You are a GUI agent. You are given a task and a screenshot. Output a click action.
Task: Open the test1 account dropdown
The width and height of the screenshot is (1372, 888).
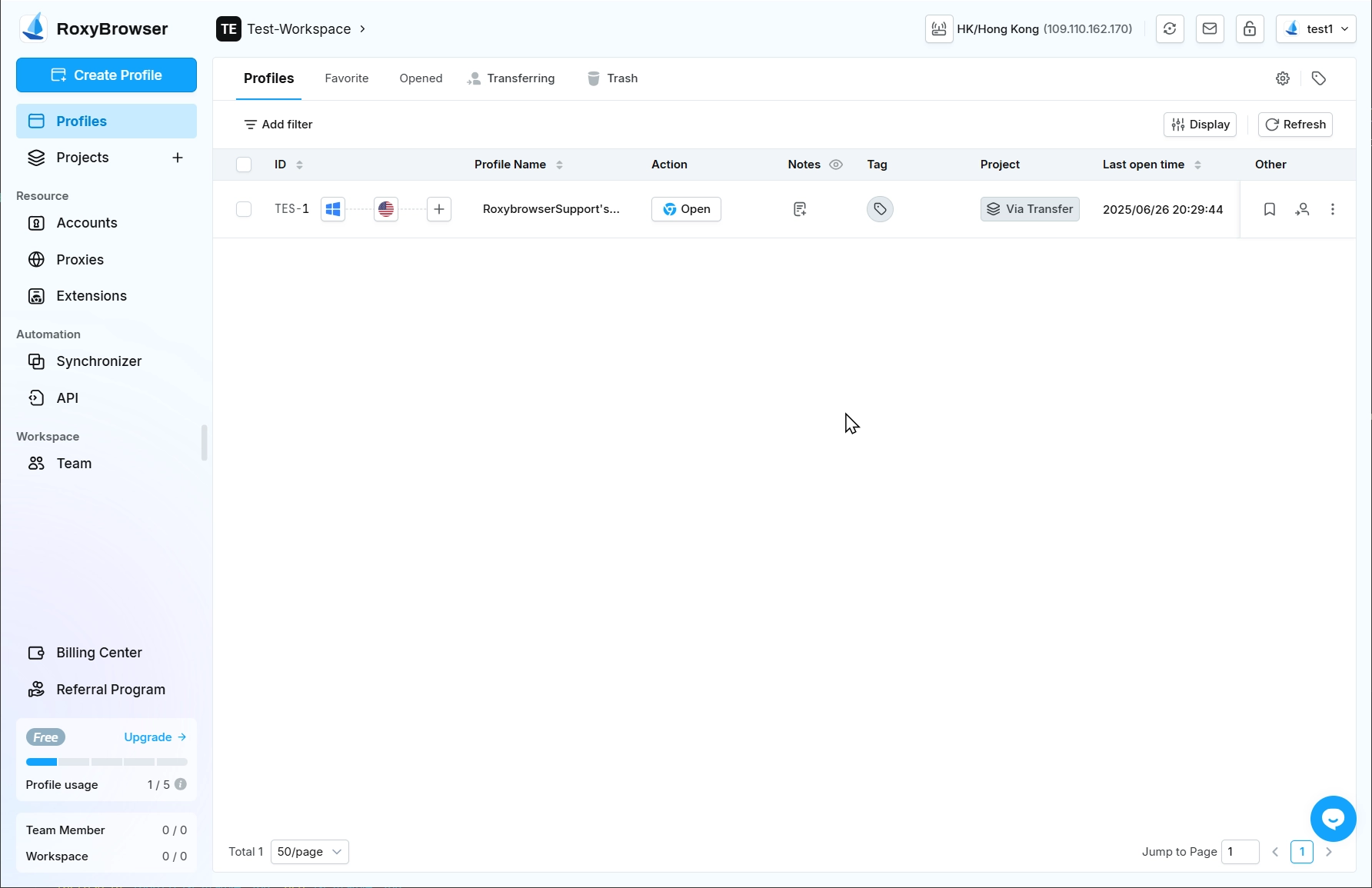(1316, 29)
